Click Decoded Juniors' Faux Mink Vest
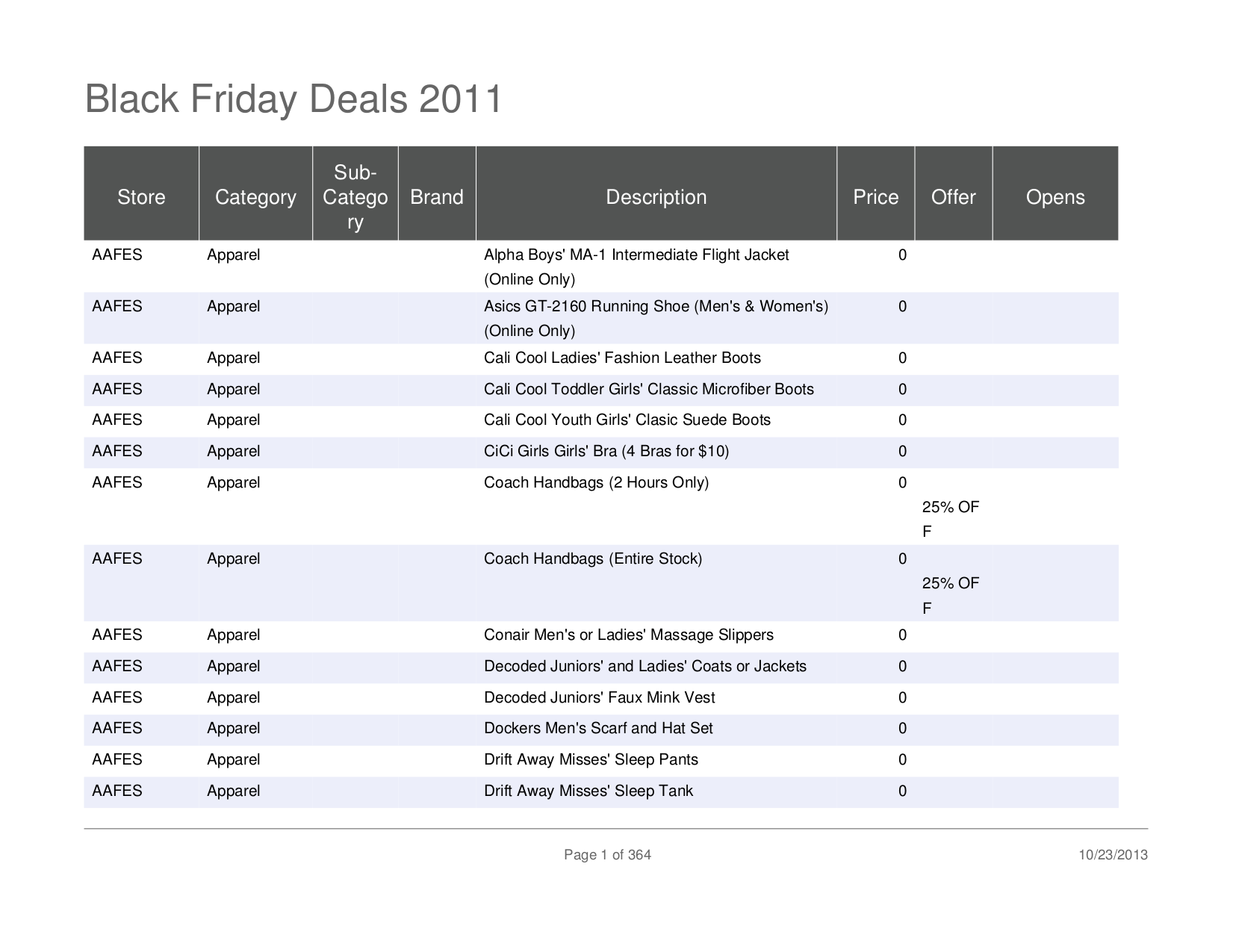 pyautogui.click(x=599, y=698)
